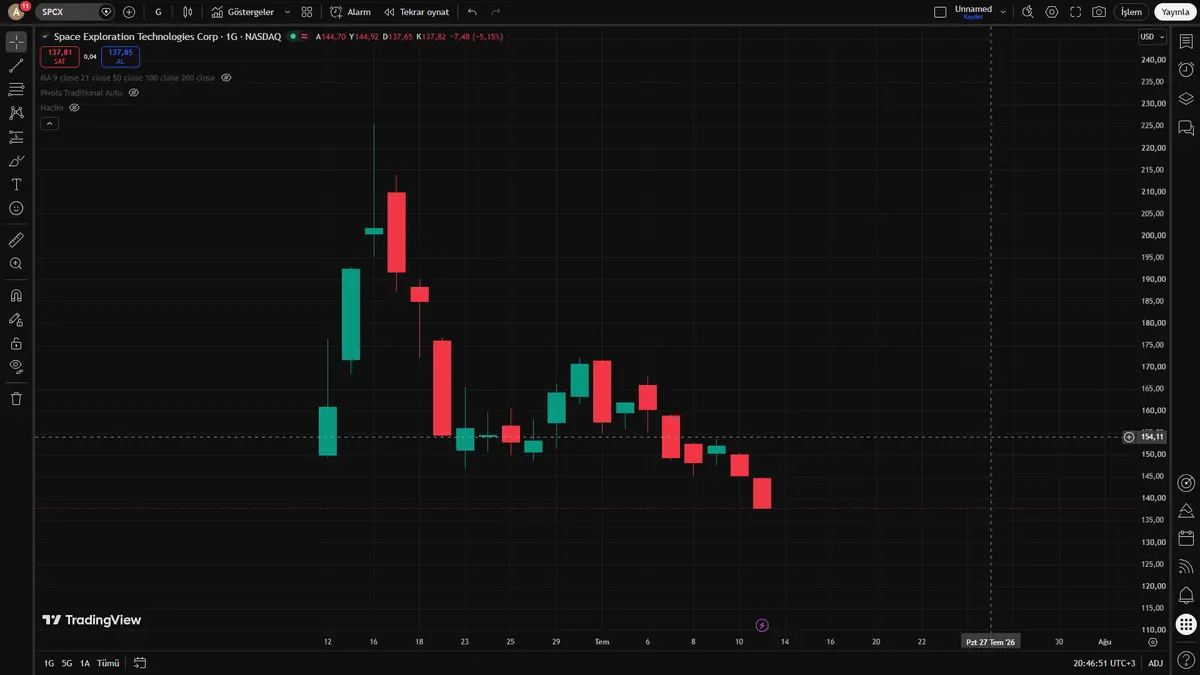1200x675 pixels.
Task: Select the 1G date range tab
Action: click(48, 663)
